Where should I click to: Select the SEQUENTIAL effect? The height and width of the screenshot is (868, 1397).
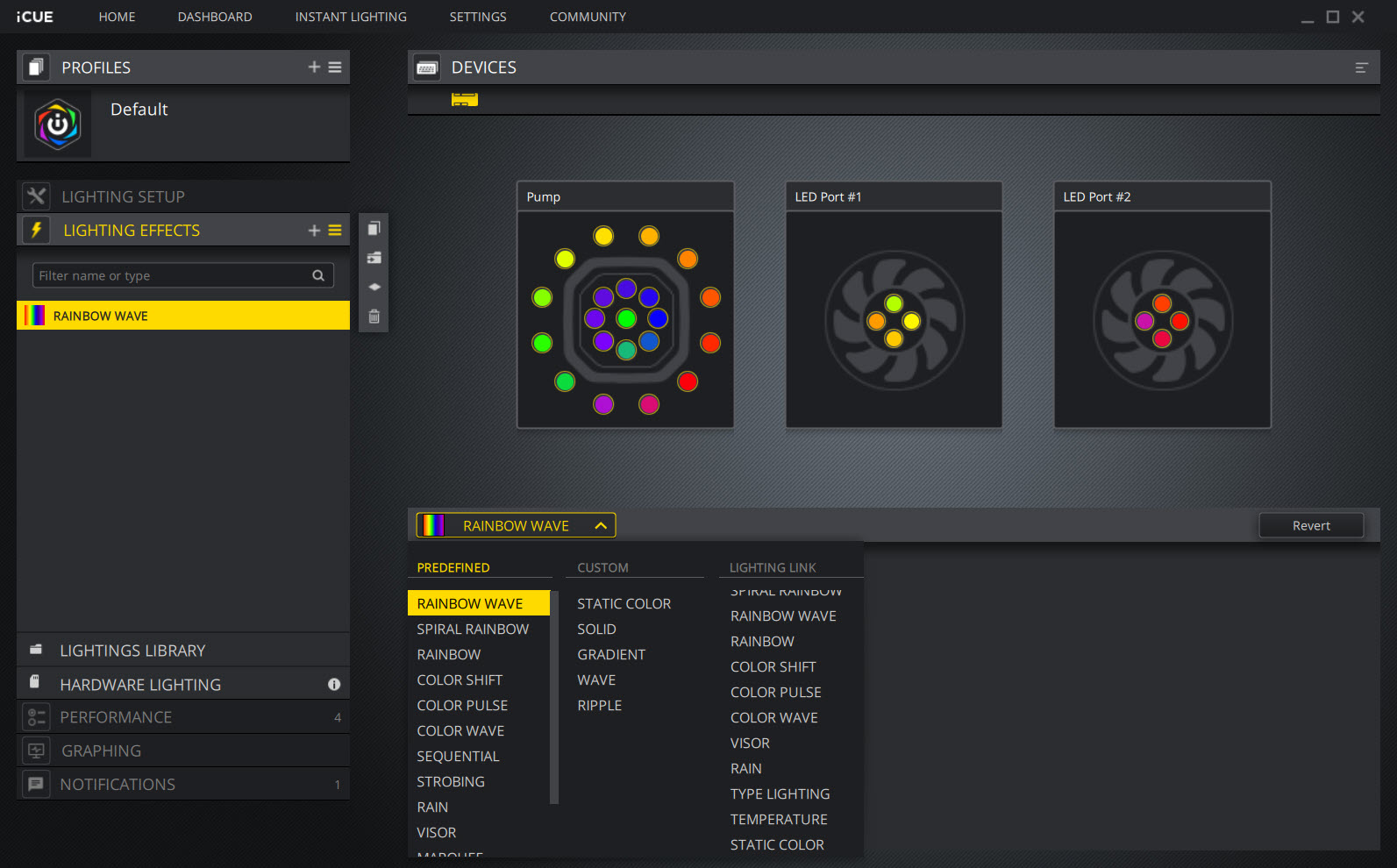click(x=458, y=756)
